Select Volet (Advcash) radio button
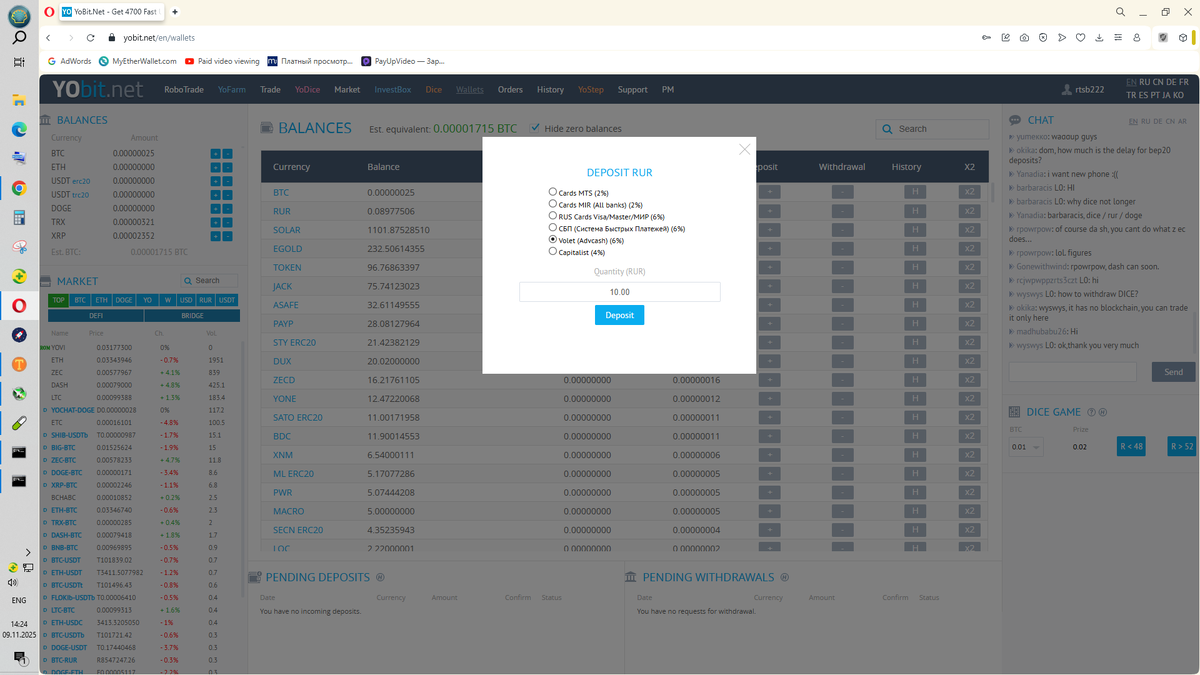This screenshot has height=675, width=1200. 553,240
